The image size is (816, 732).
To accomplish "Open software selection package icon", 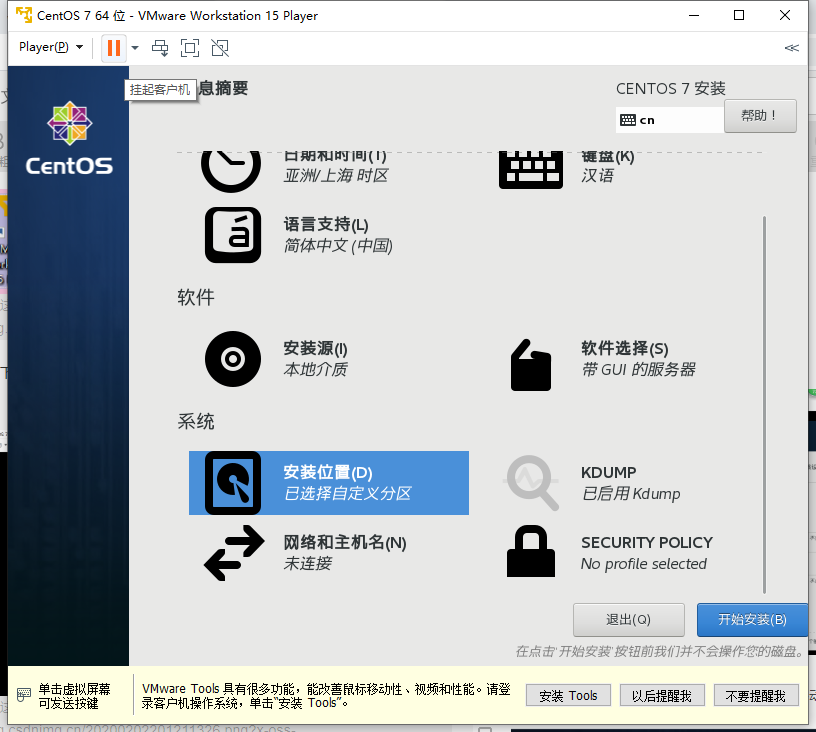I will coord(531,365).
